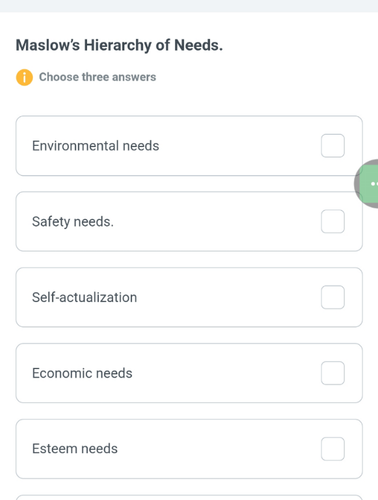Tick the Safety needs checkbox

click(333, 221)
